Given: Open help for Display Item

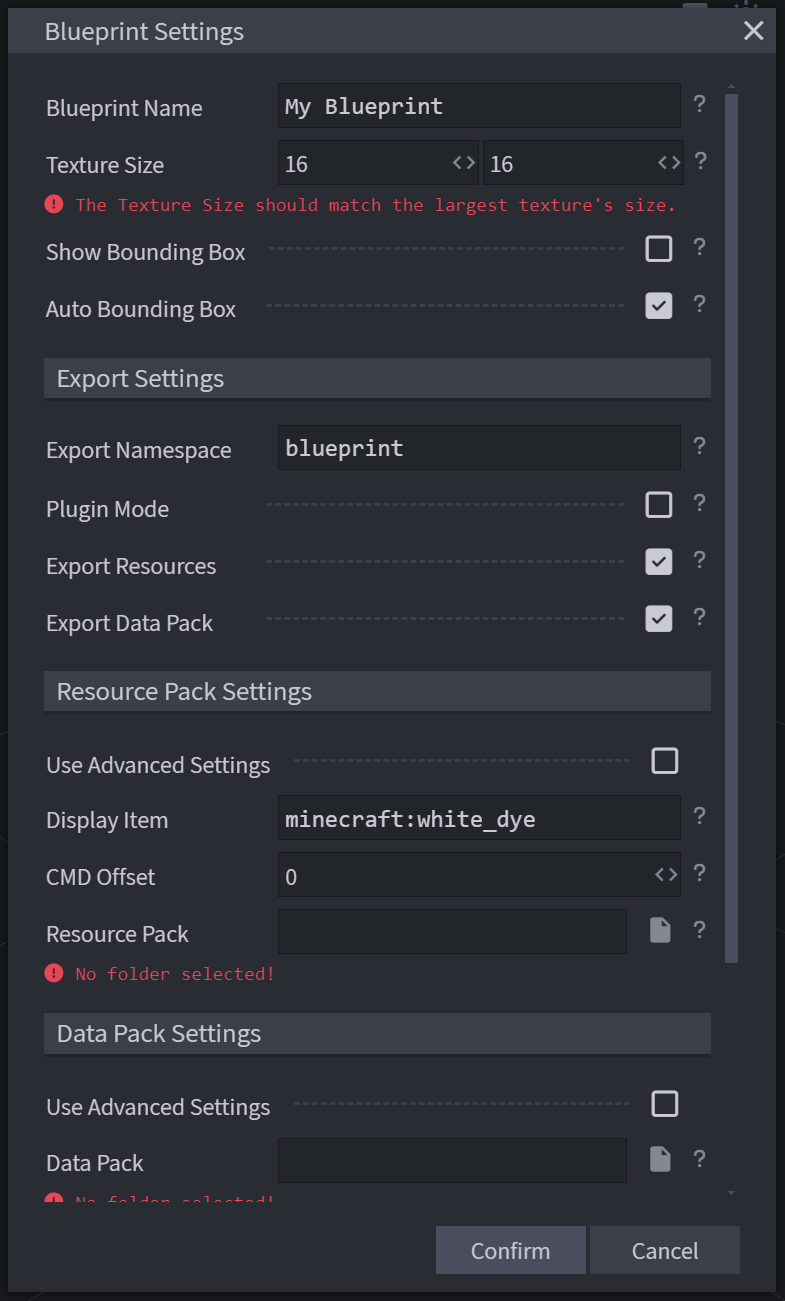Looking at the screenshot, I should (699, 816).
